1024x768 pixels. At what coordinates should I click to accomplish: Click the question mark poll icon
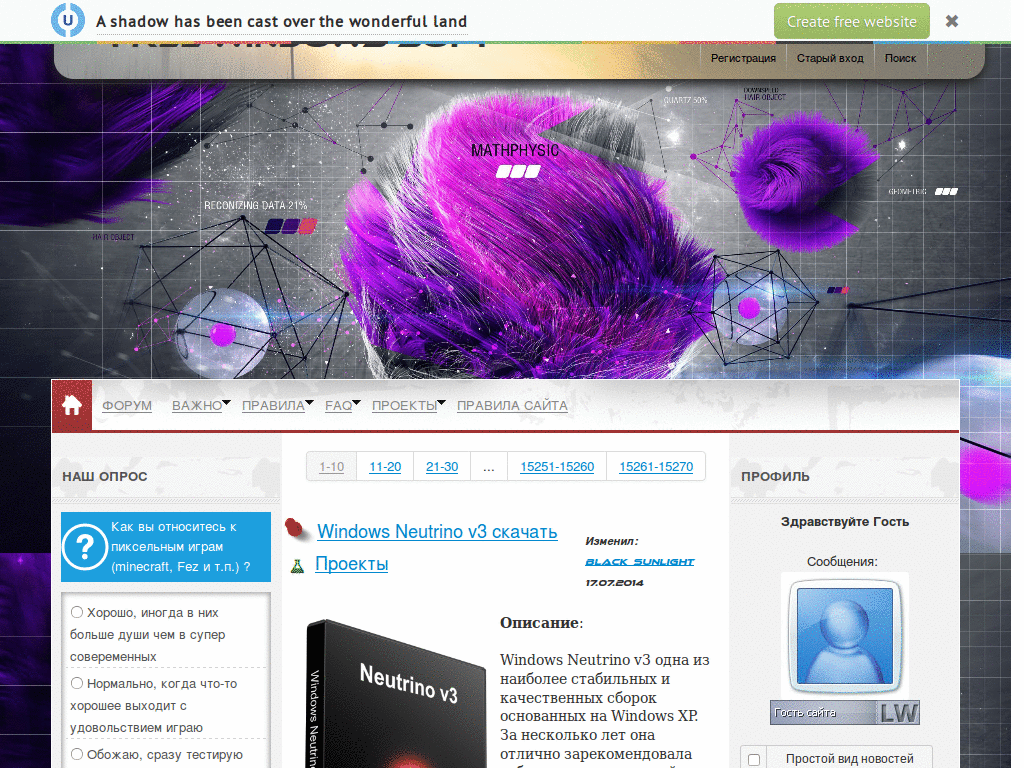[85, 547]
